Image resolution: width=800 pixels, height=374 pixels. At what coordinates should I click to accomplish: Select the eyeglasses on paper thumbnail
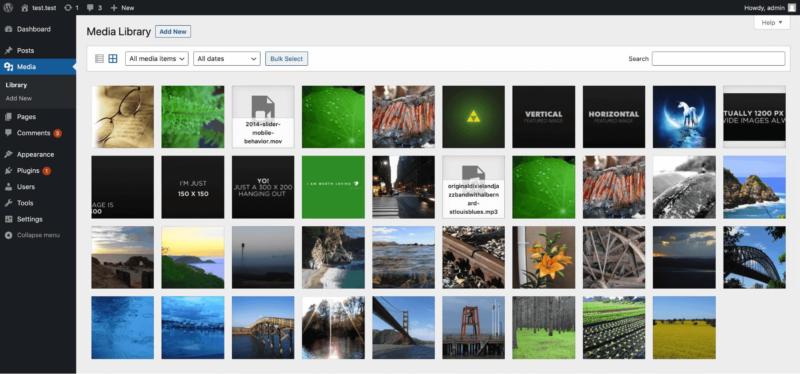[122, 117]
